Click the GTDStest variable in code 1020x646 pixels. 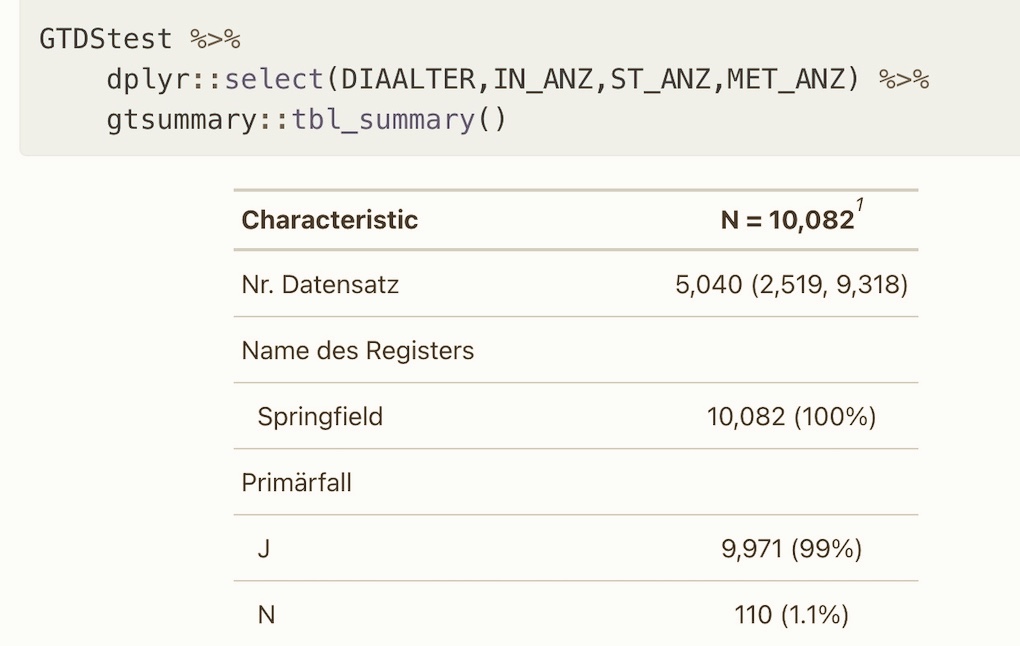tap(105, 39)
